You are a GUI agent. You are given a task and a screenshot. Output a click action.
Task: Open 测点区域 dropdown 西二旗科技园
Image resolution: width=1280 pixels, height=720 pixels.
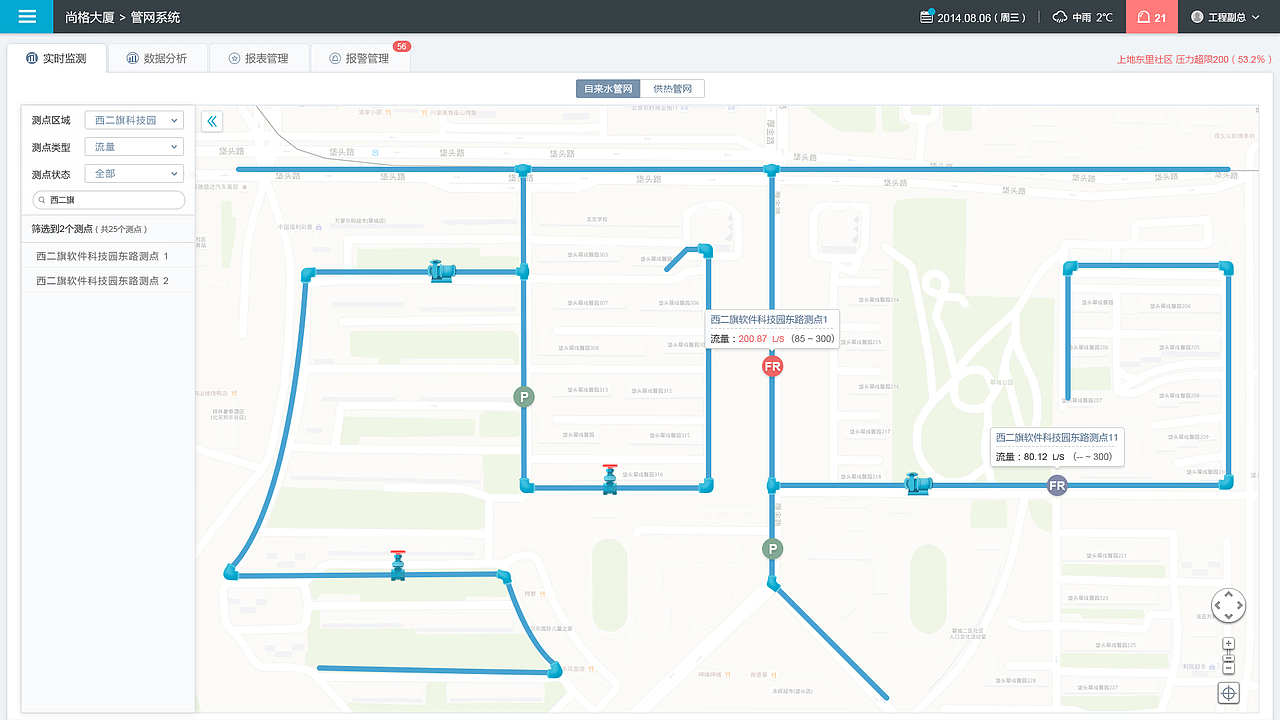click(134, 120)
